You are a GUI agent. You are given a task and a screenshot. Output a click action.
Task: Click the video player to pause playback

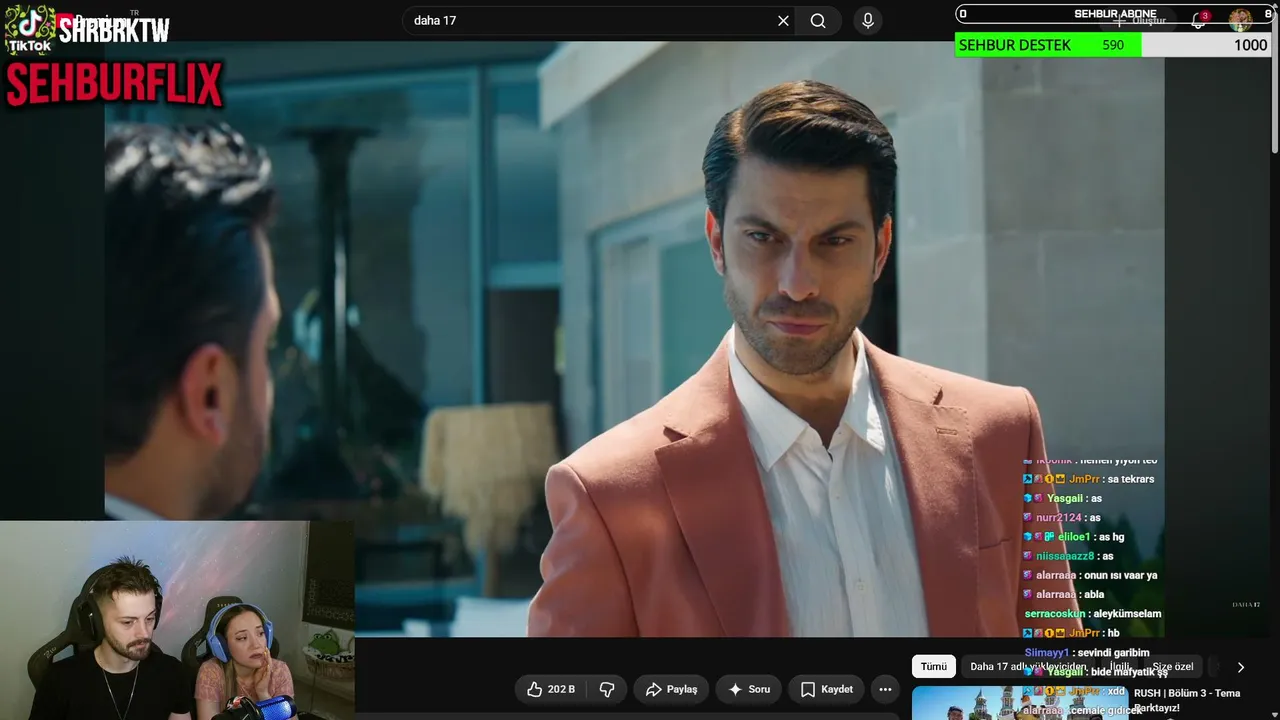[x=634, y=340]
